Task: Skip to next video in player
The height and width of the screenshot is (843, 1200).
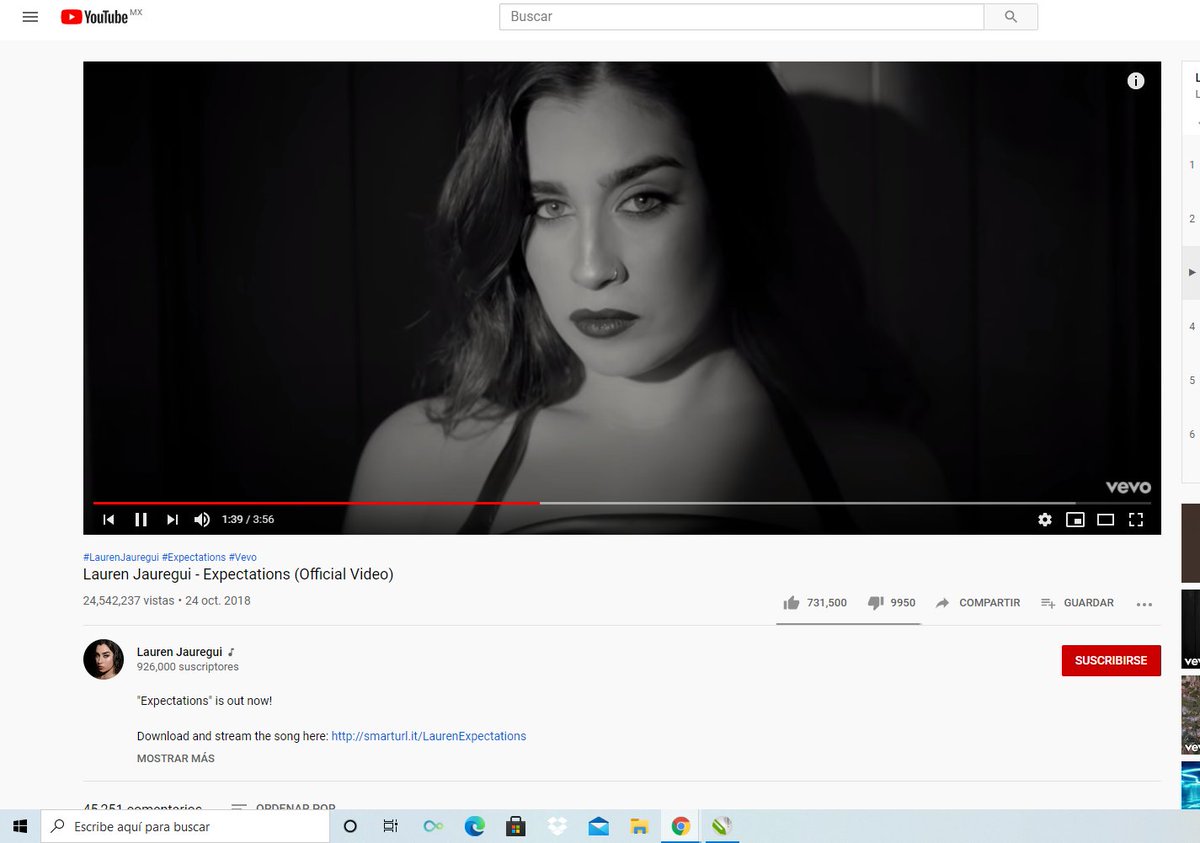Action: [172, 520]
